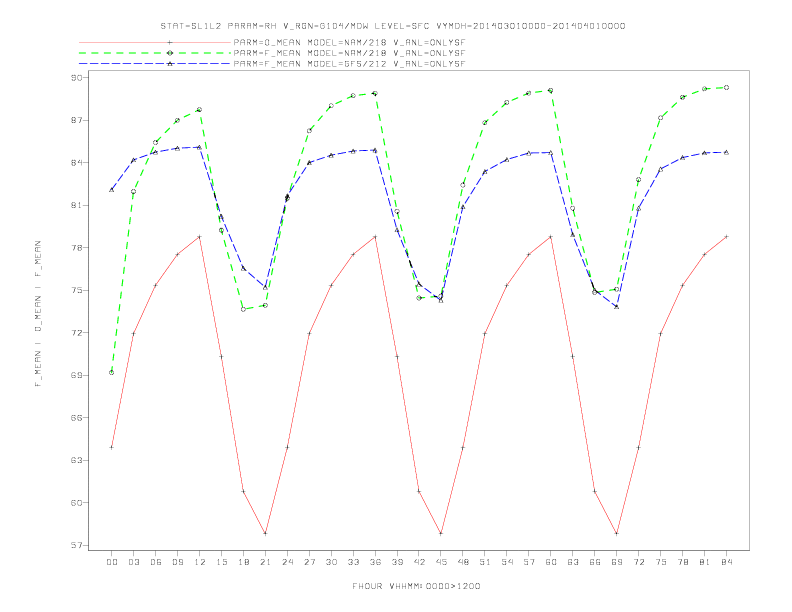Click the y-axis tick label 75
Viewport: 792px width, 612px height.
[x=76, y=290]
